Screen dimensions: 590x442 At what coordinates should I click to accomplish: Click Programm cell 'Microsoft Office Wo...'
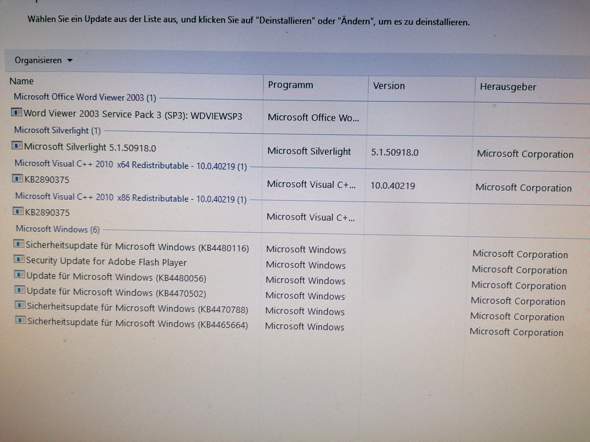point(313,118)
